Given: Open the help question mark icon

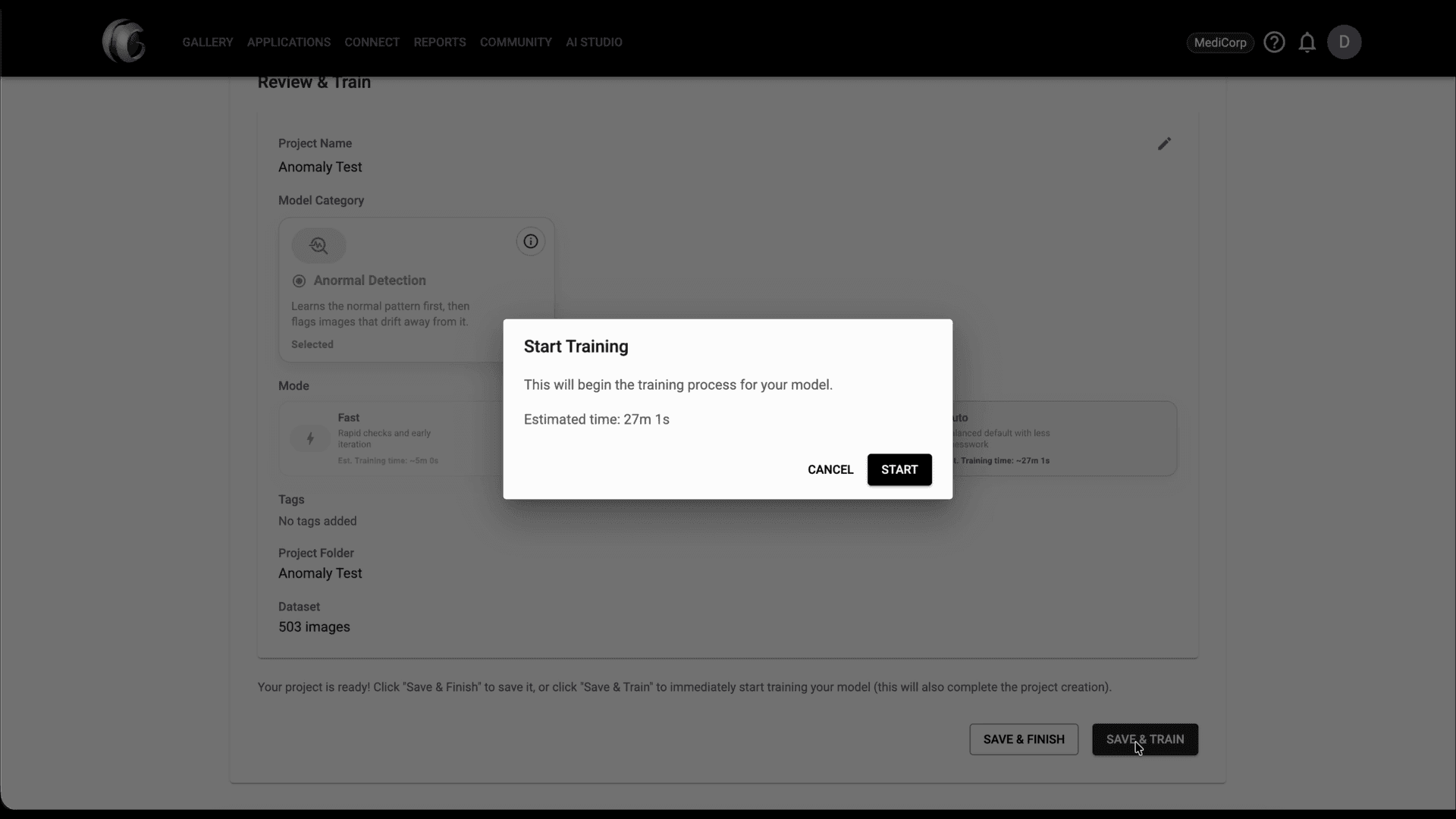Looking at the screenshot, I should coord(1275,42).
